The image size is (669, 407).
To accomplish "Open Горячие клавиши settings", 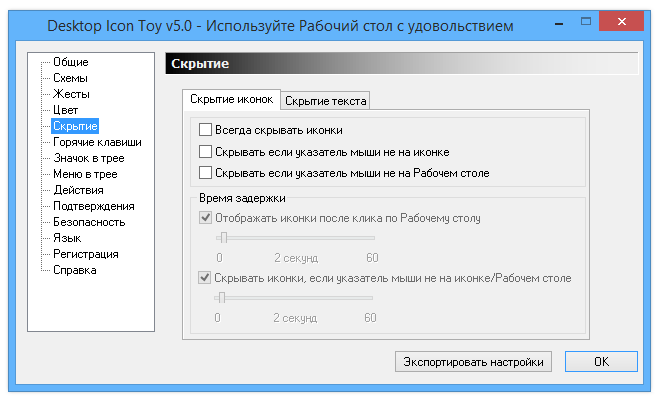I will pyautogui.click(x=97, y=142).
